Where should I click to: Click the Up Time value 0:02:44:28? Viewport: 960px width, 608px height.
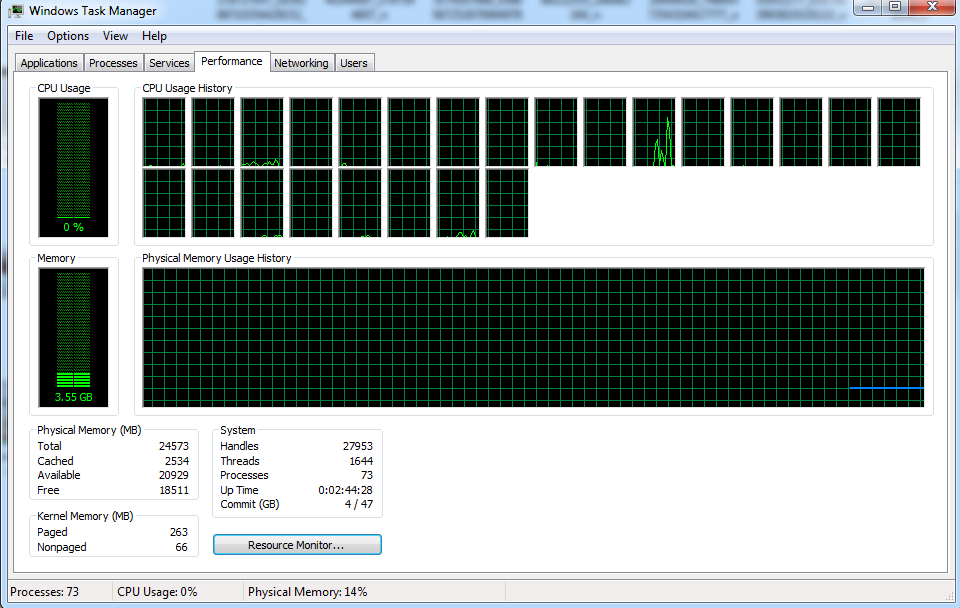click(x=345, y=490)
